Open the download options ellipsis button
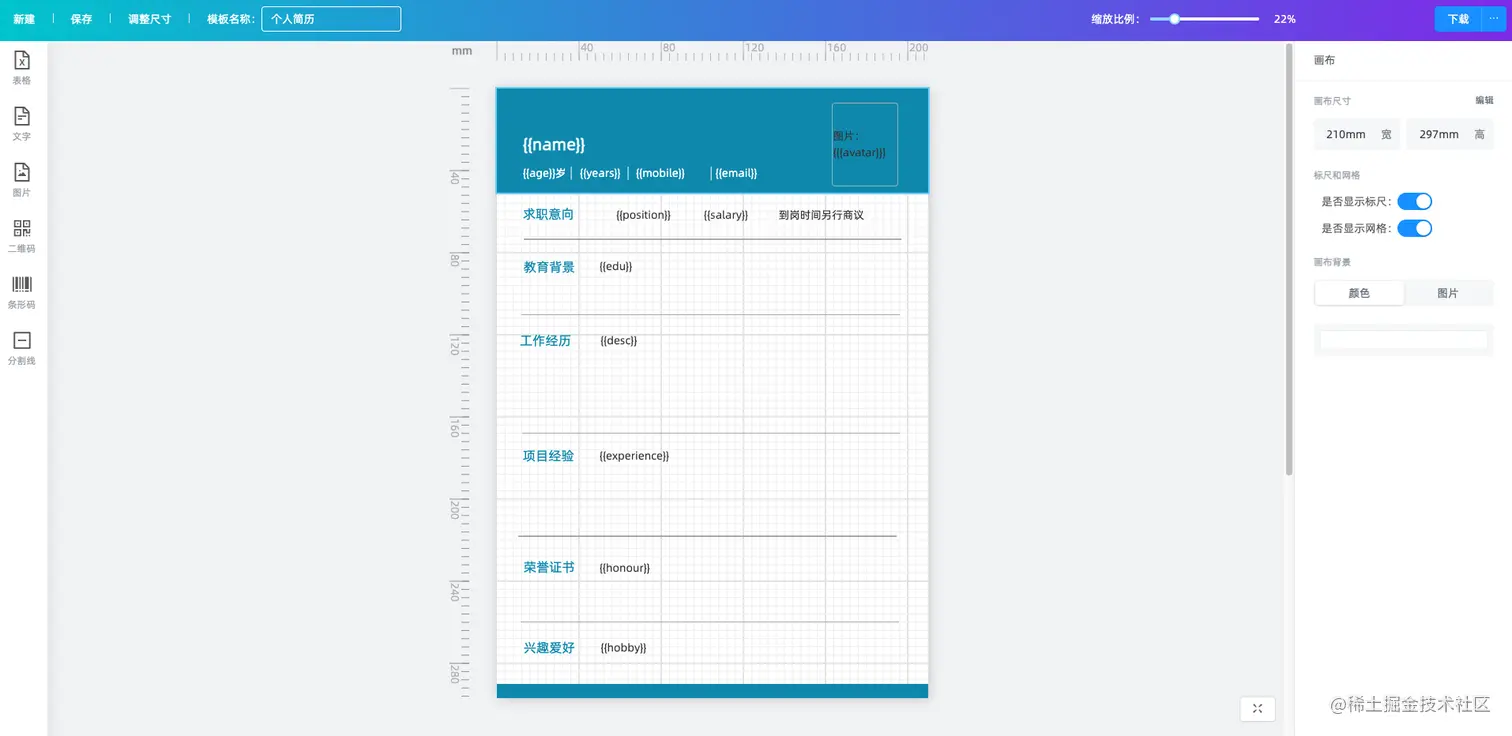The height and width of the screenshot is (736, 1512). tap(1494, 19)
